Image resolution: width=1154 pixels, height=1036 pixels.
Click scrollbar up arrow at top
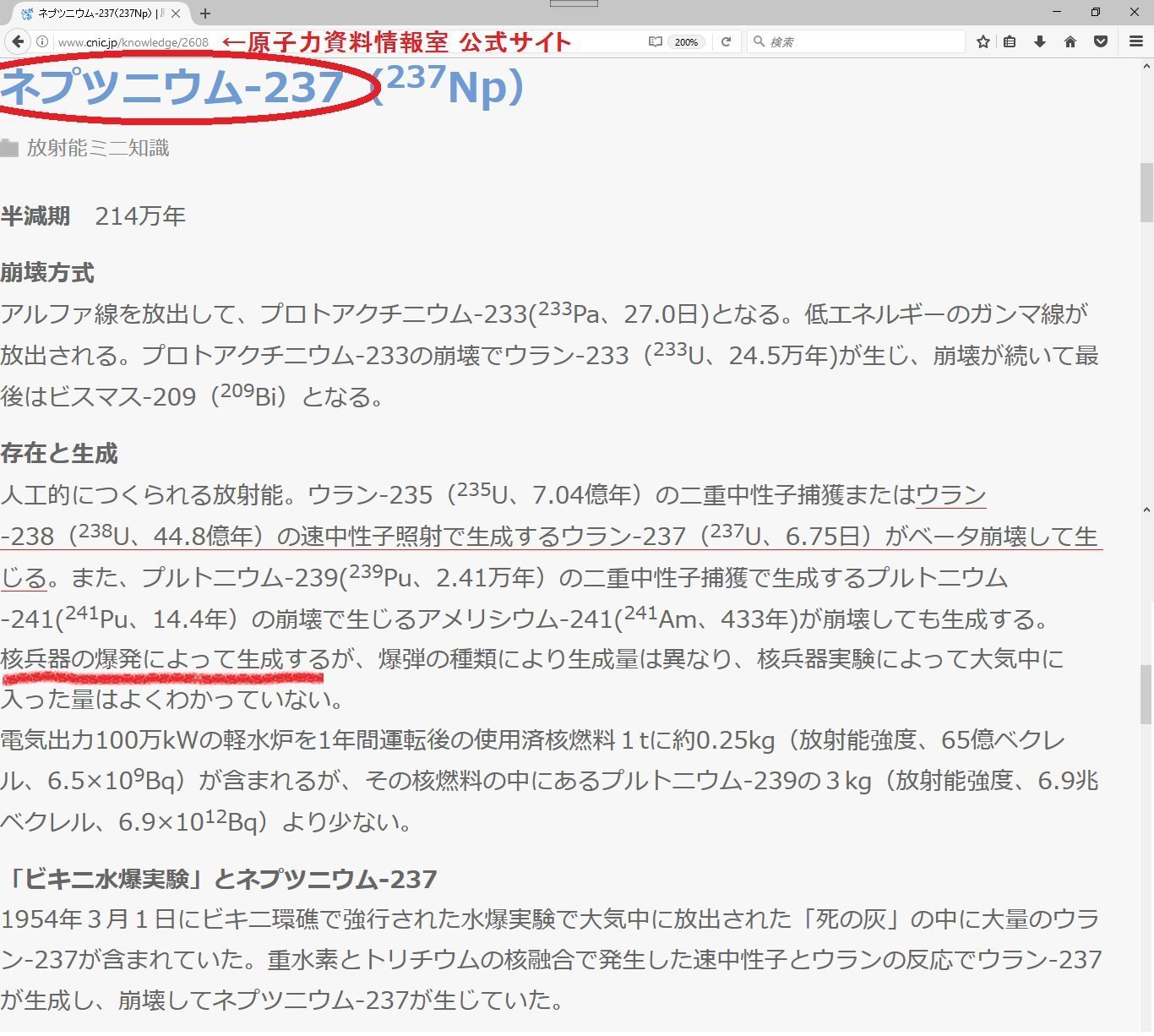point(1146,65)
